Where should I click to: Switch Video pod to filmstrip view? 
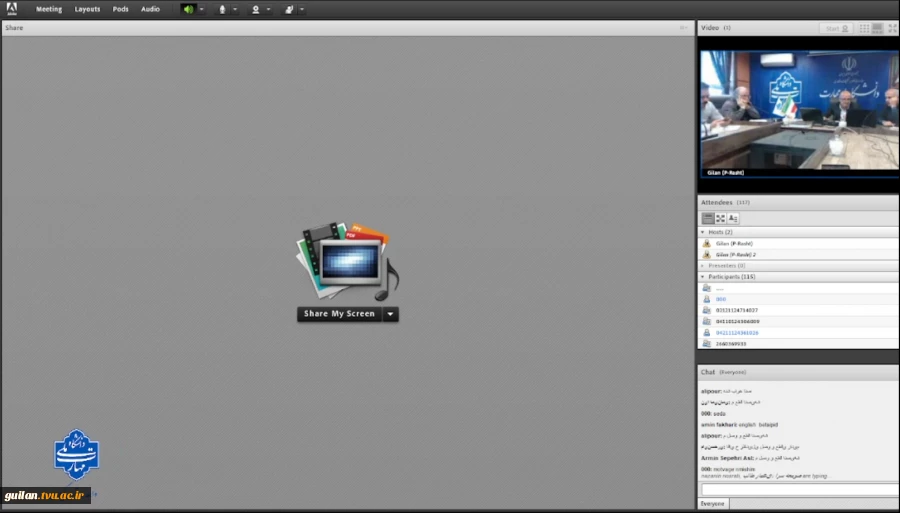point(877,28)
